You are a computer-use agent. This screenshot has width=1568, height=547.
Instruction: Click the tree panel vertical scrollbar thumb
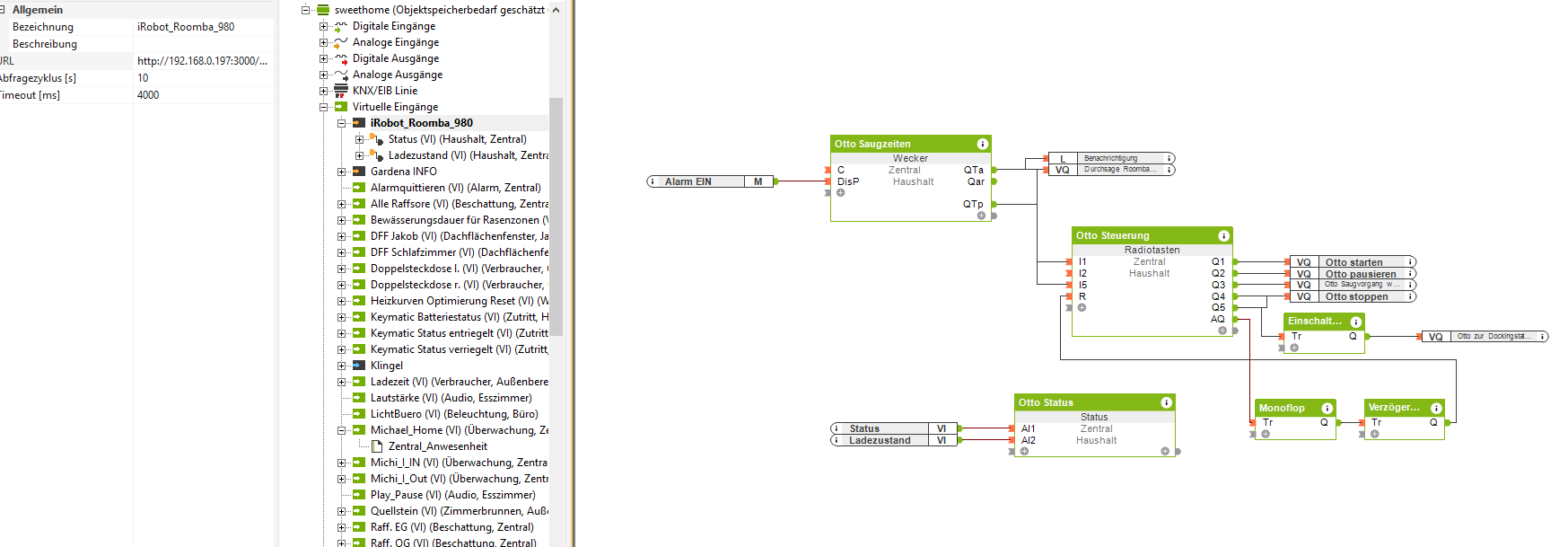tap(556, 216)
